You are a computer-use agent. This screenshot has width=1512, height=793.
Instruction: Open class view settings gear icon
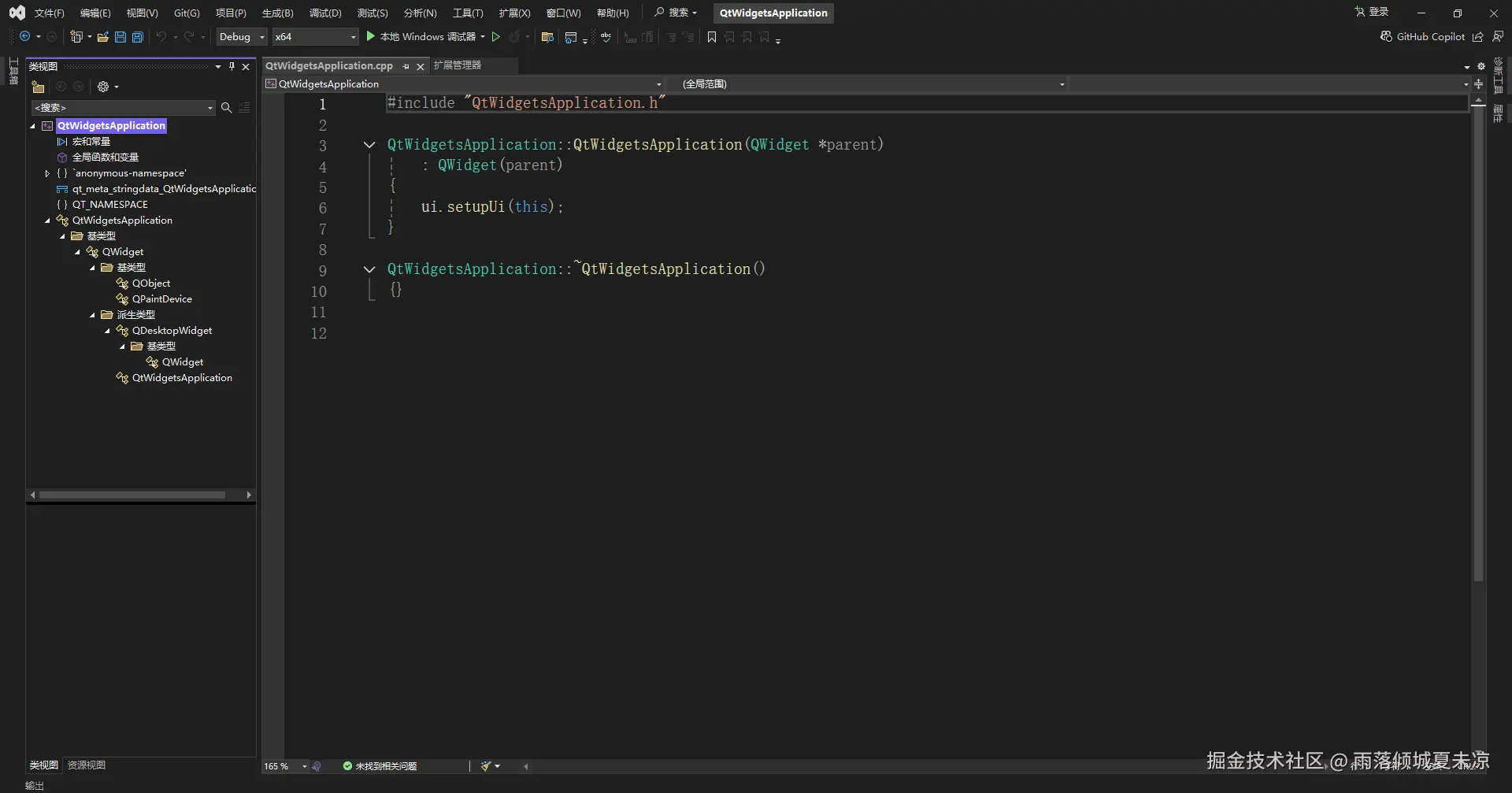tap(103, 87)
